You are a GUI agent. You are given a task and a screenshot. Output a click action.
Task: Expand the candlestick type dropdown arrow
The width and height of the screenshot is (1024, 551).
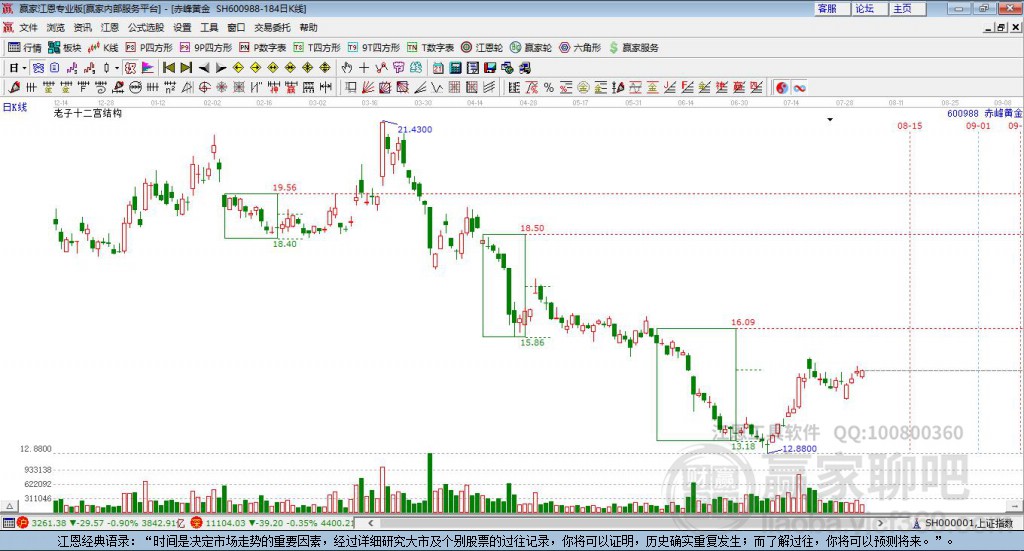tap(117, 68)
